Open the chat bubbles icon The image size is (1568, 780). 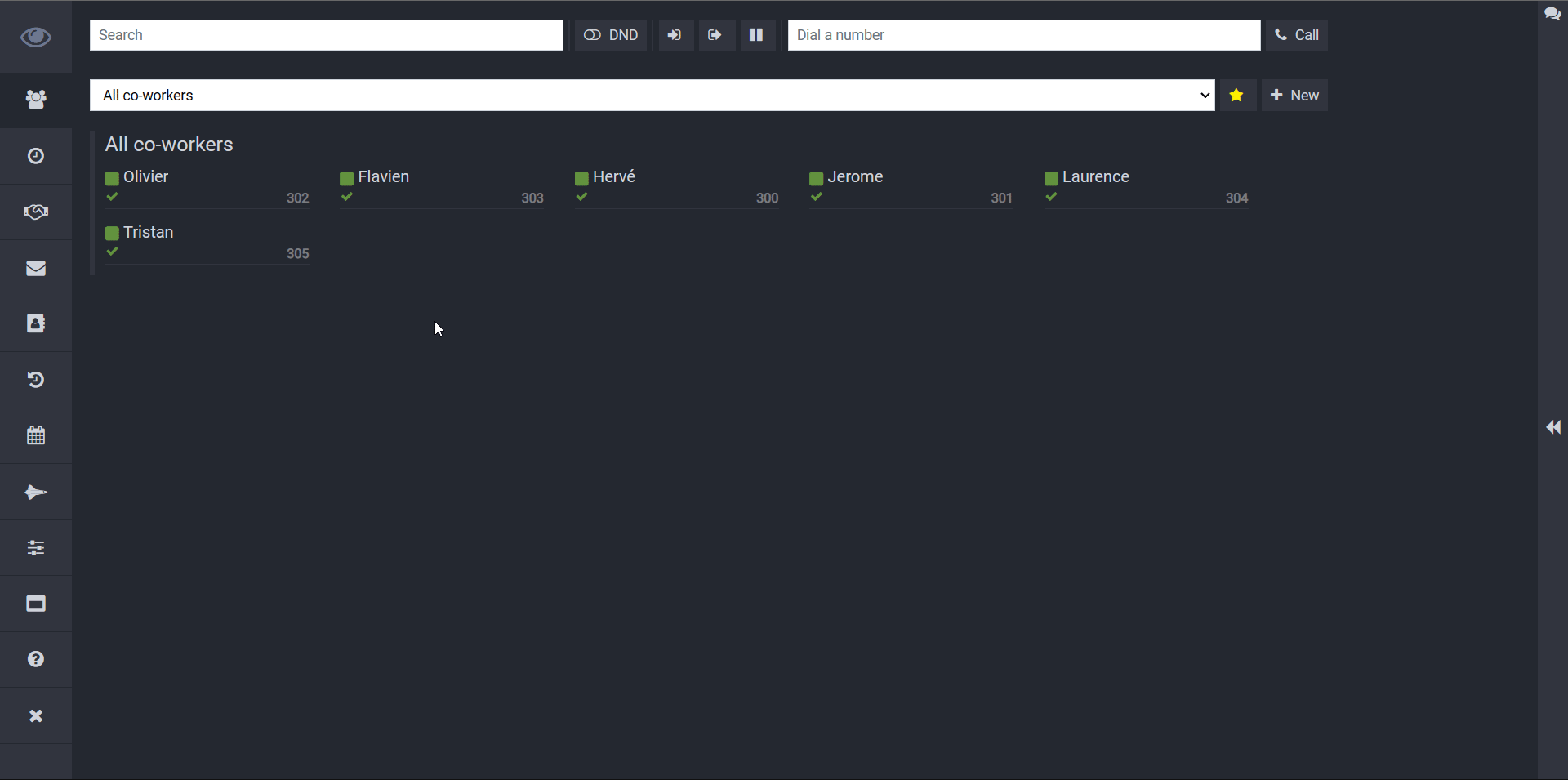click(x=1552, y=14)
